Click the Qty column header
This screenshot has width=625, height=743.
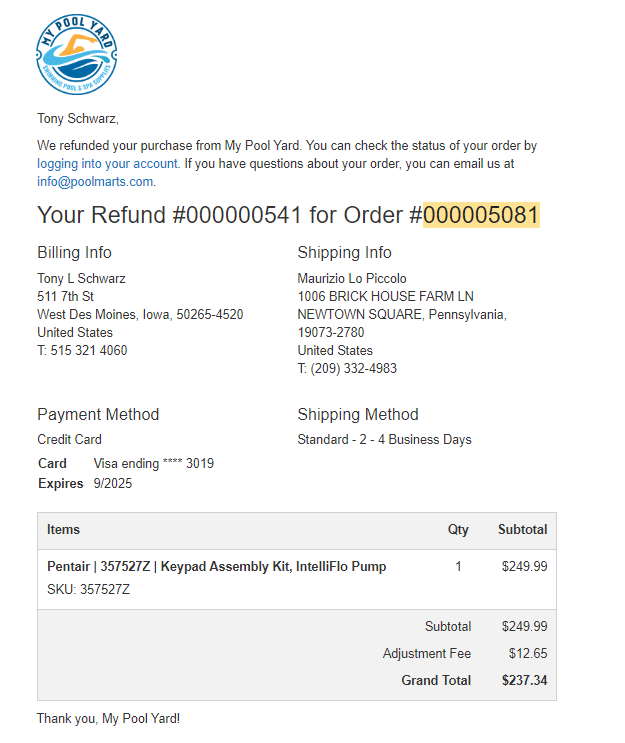coord(458,529)
